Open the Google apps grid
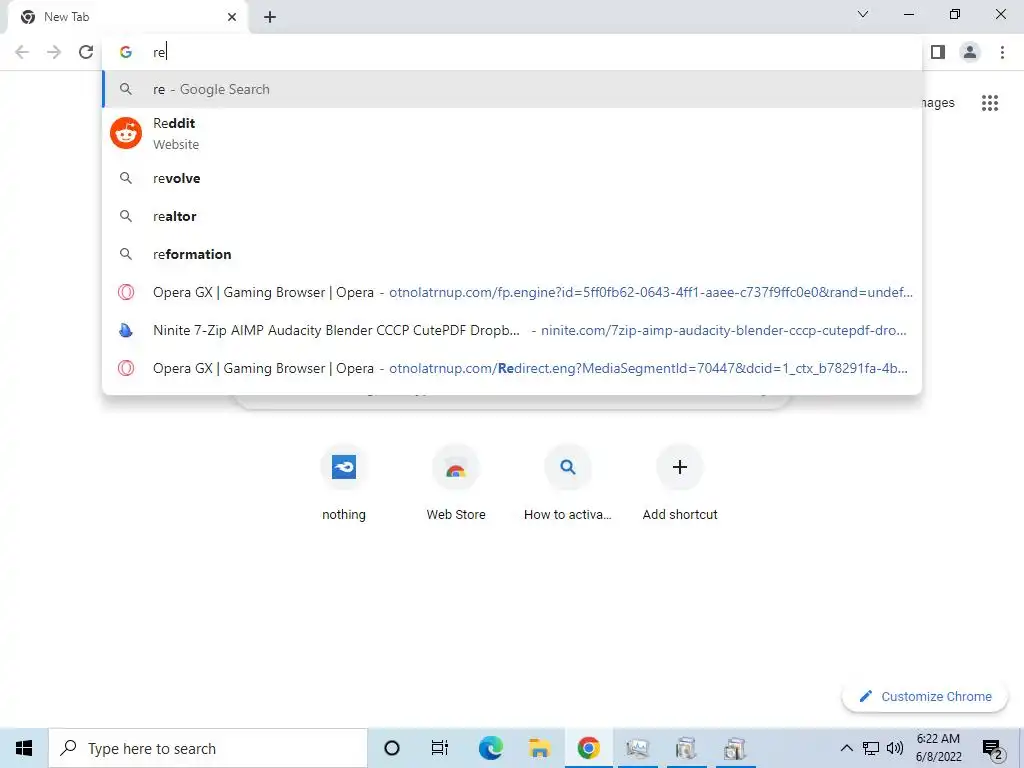Screen dimensions: 1024x768 (990, 103)
